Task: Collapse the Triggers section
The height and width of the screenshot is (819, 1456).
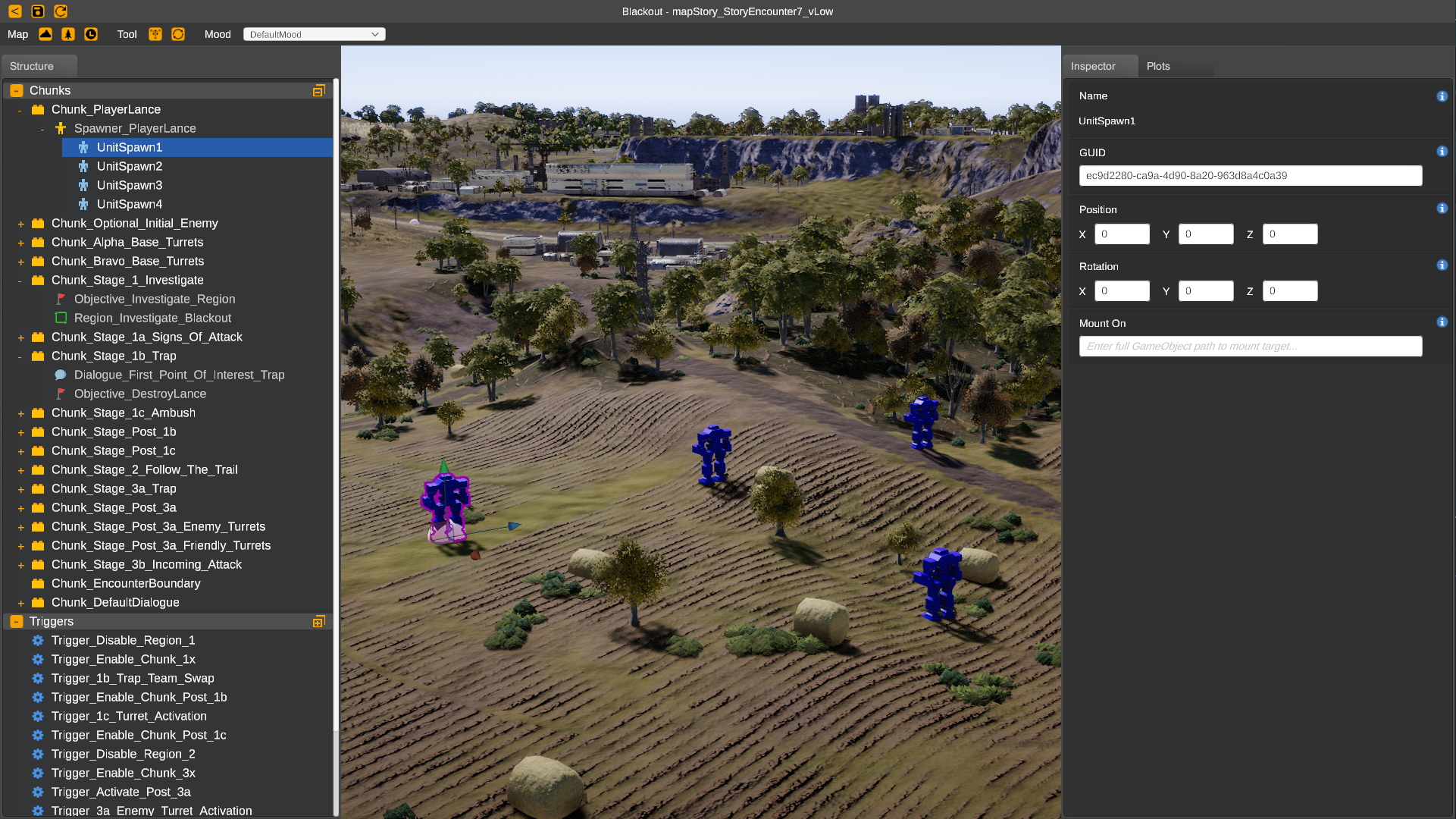Action: [17, 621]
